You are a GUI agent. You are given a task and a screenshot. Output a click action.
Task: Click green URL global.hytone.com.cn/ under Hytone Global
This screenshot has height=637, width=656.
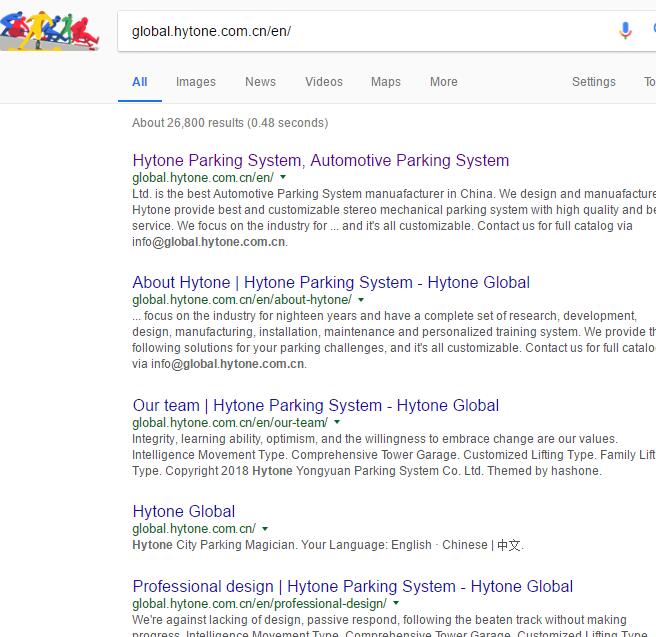(194, 529)
